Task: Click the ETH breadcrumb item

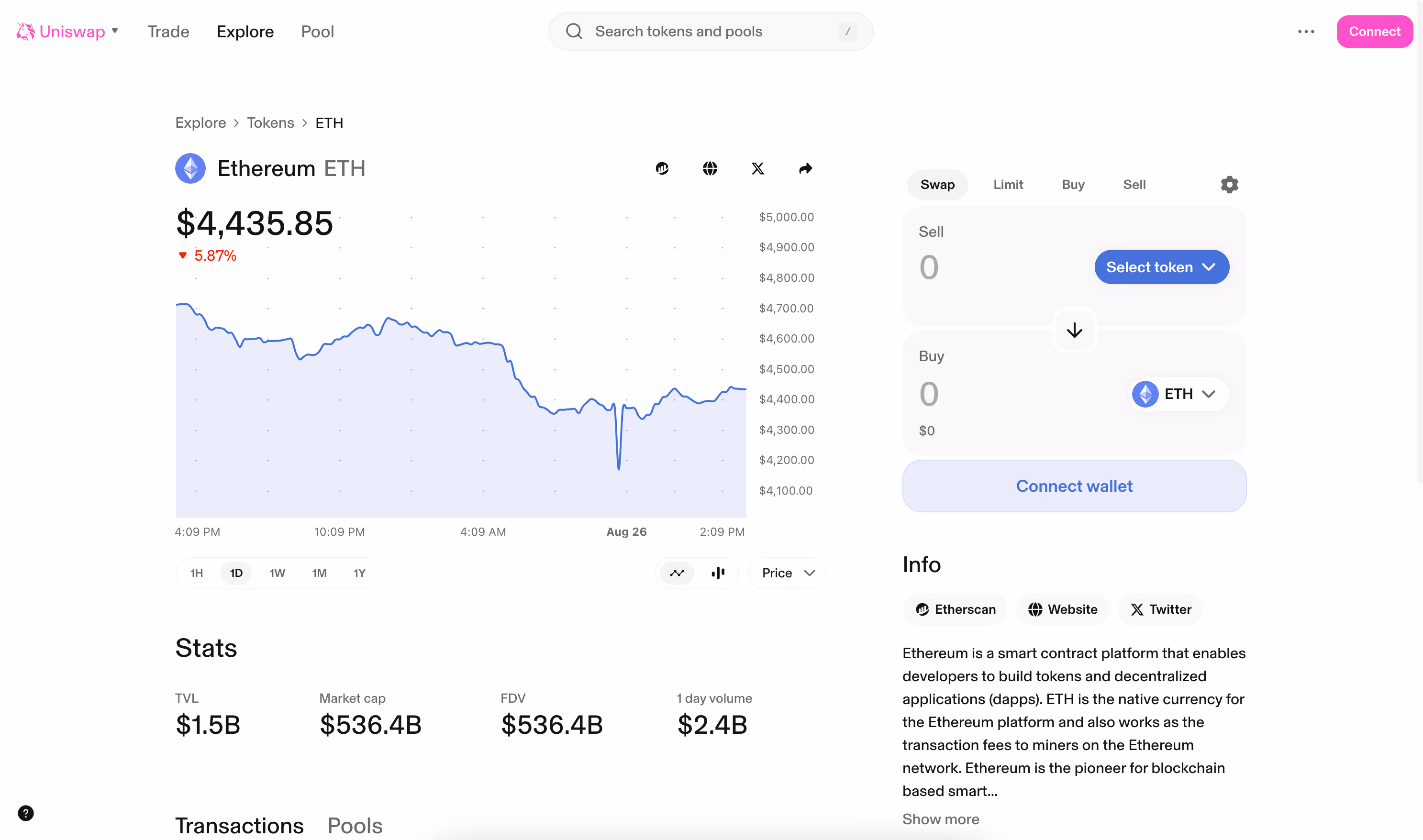Action: 329,123
